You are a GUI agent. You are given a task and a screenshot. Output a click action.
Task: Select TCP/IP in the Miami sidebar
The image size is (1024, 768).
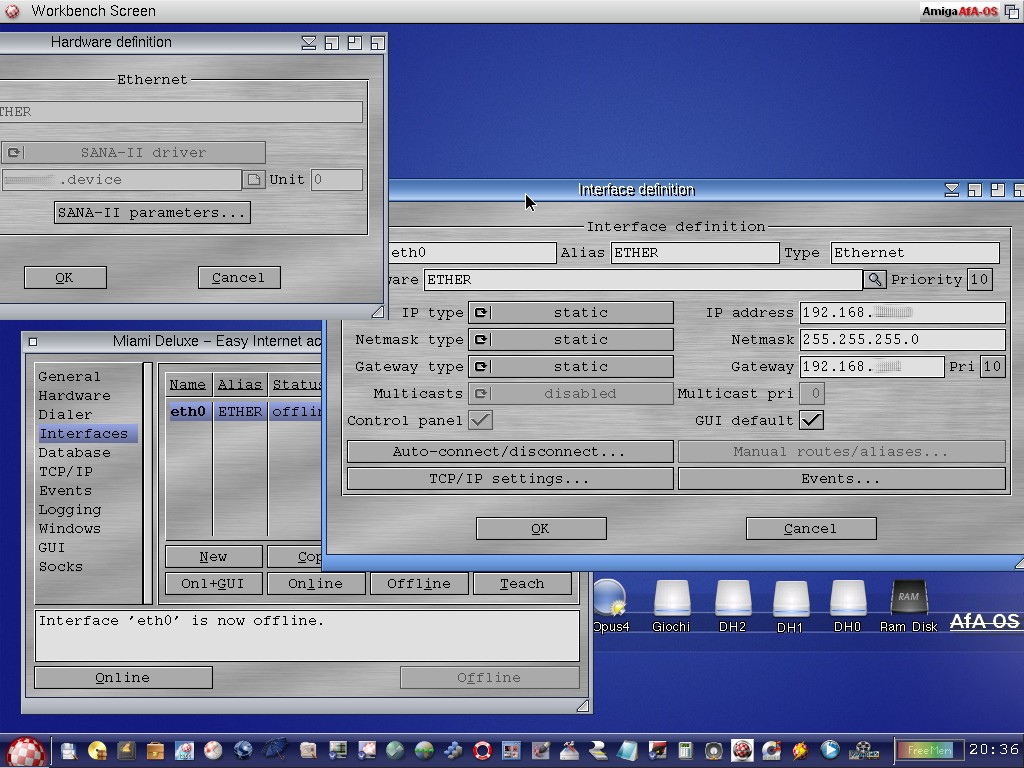click(65, 472)
